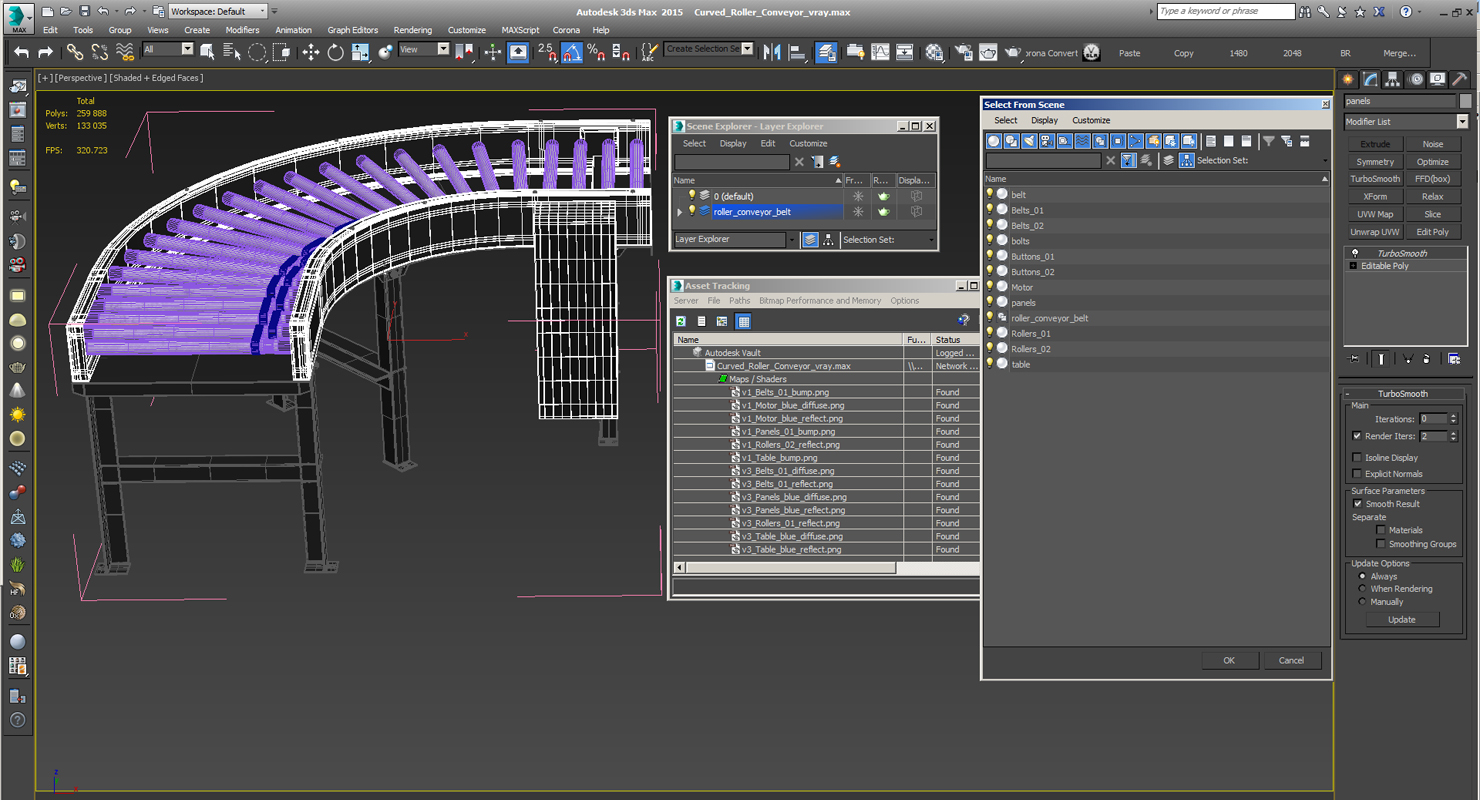Screen dimensions: 1480x800
Task: Click the Merge... toolbar button
Action: 1399,53
